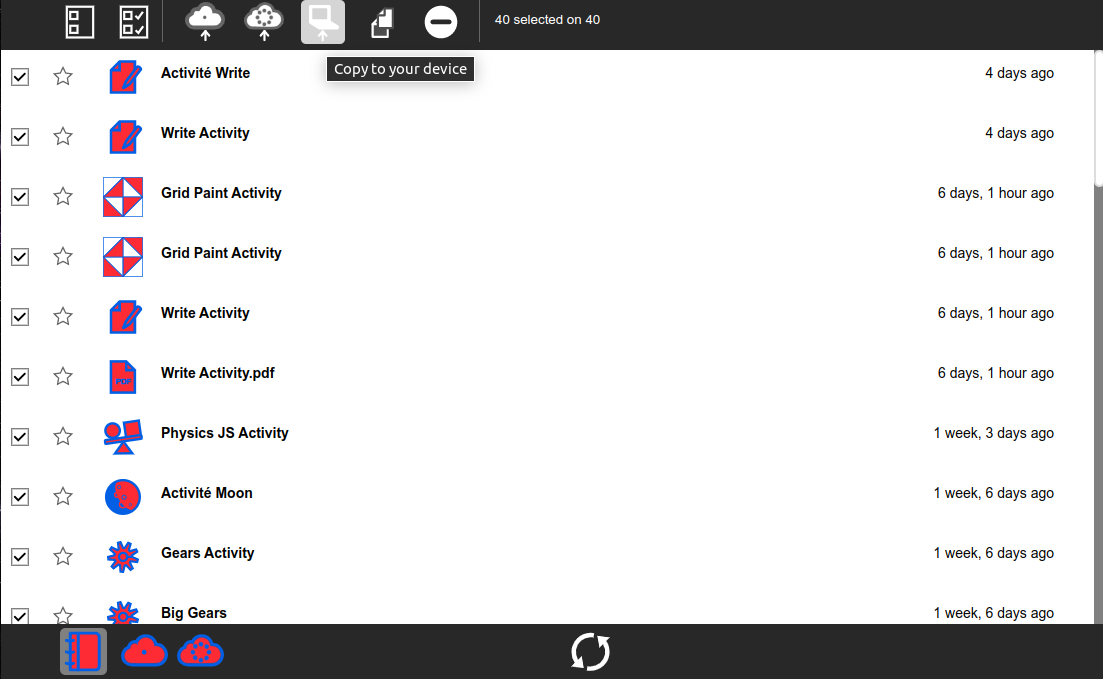1103x679 pixels.
Task: Uncheck Write Activity from 6 days ago
Action: click(x=20, y=317)
